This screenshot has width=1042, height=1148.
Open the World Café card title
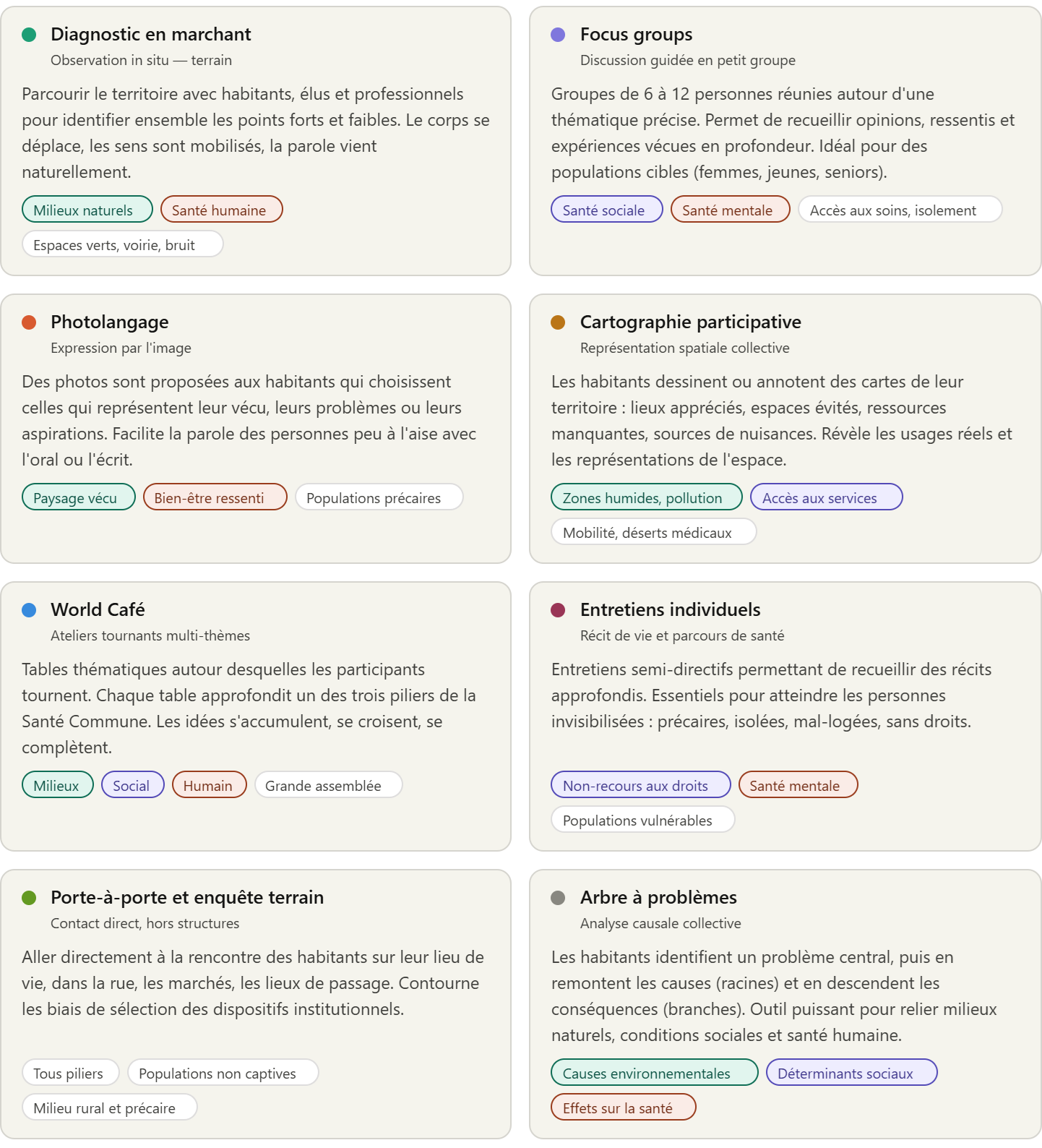(x=98, y=610)
